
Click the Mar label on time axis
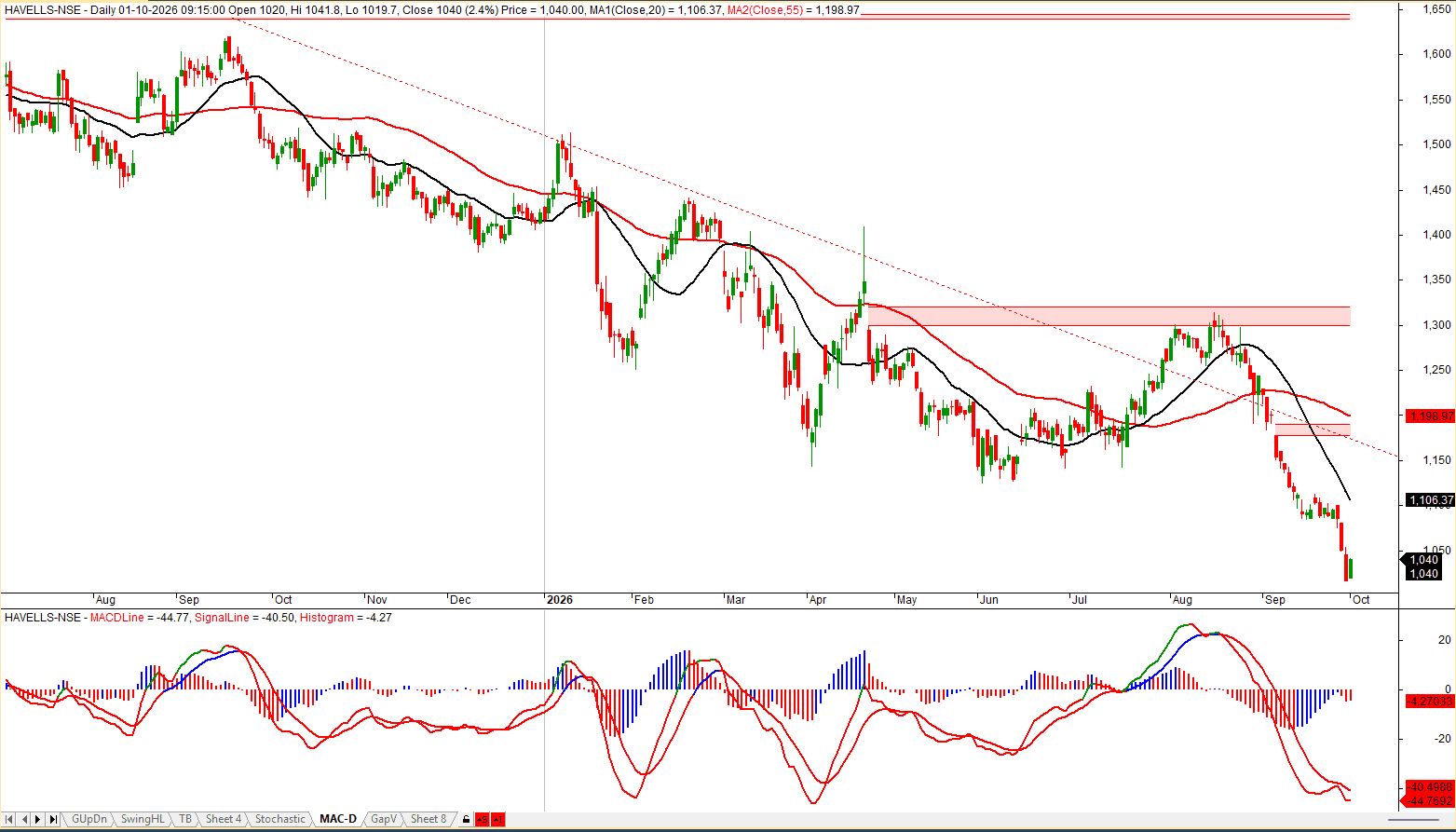736,600
